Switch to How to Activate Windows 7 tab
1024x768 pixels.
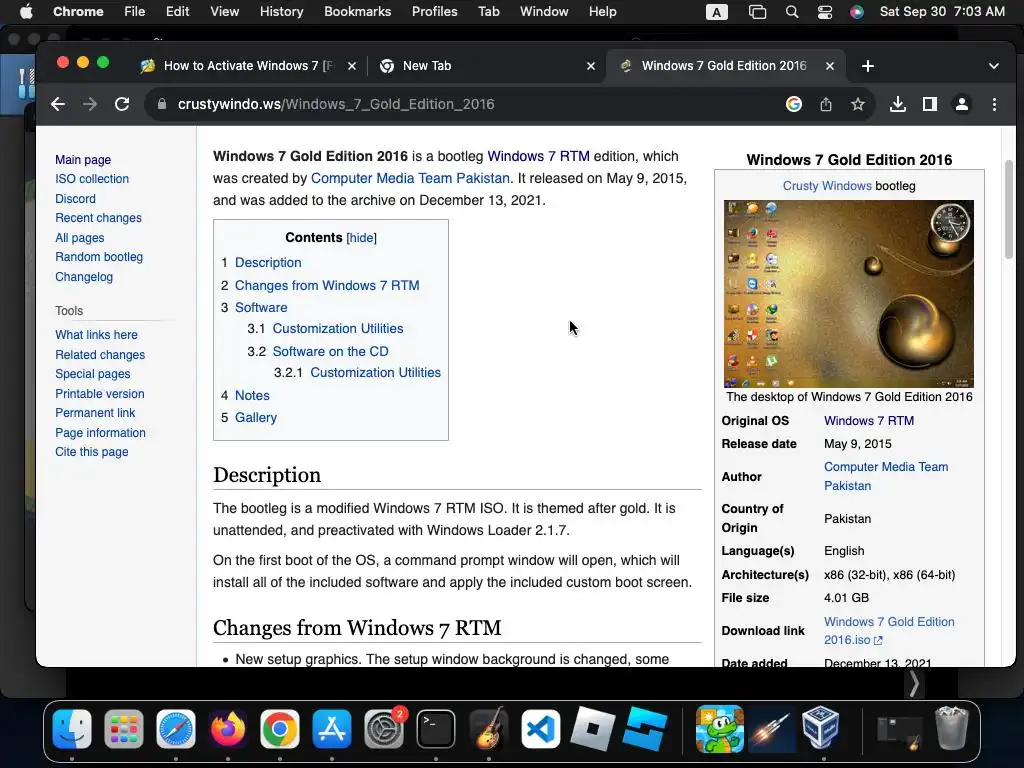tap(248, 66)
